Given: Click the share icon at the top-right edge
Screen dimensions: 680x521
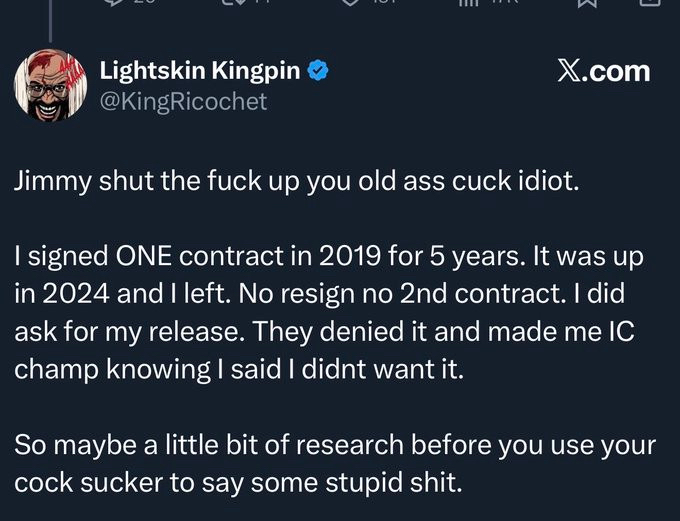Looking at the screenshot, I should click(x=652, y=3).
